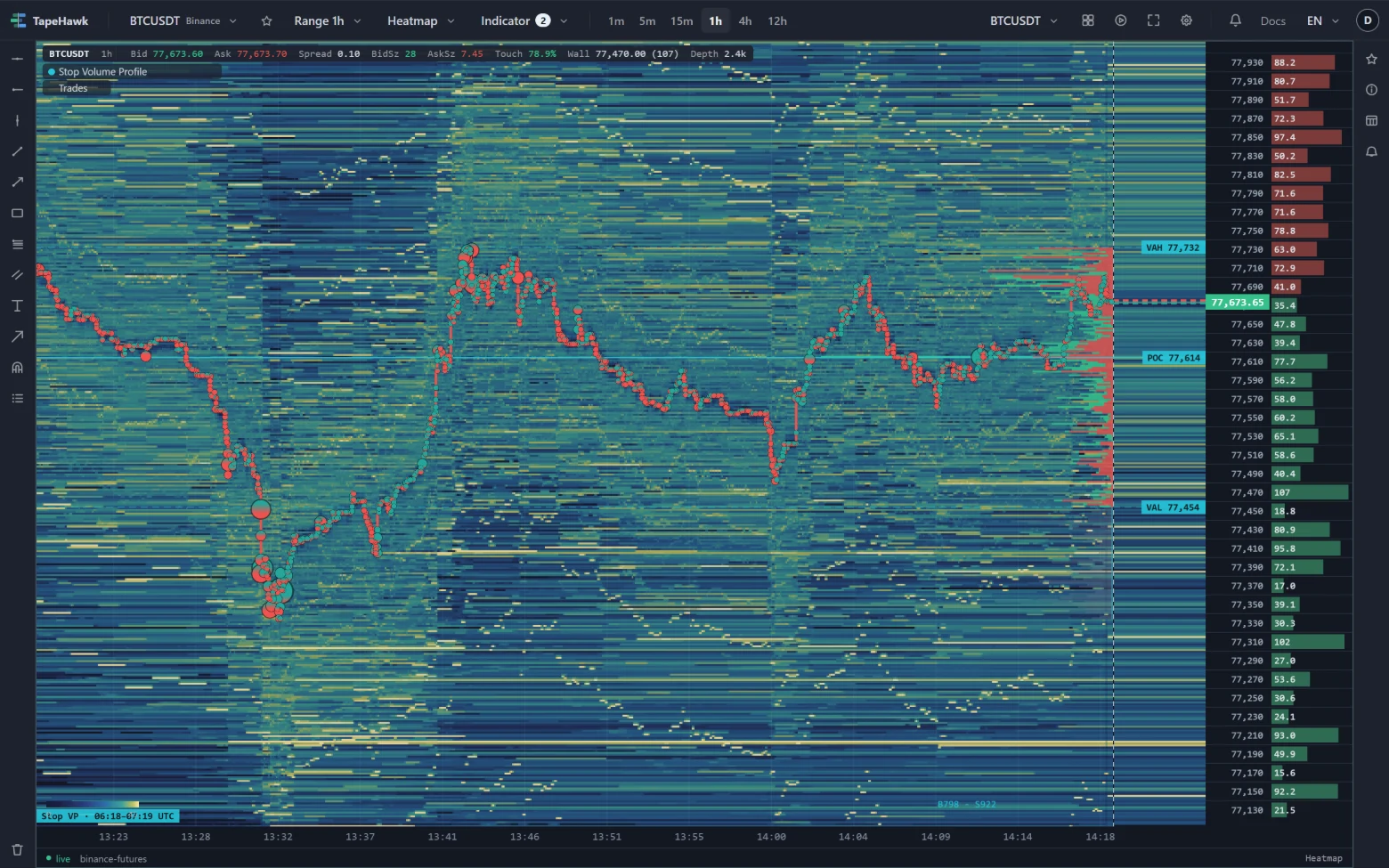Click the TapeHawk logo
Viewport: 1389px width, 868px height.
pos(50,20)
